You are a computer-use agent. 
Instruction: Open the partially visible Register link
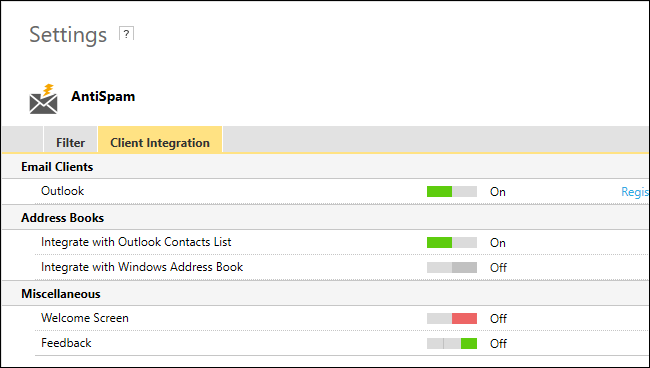[x=635, y=192]
